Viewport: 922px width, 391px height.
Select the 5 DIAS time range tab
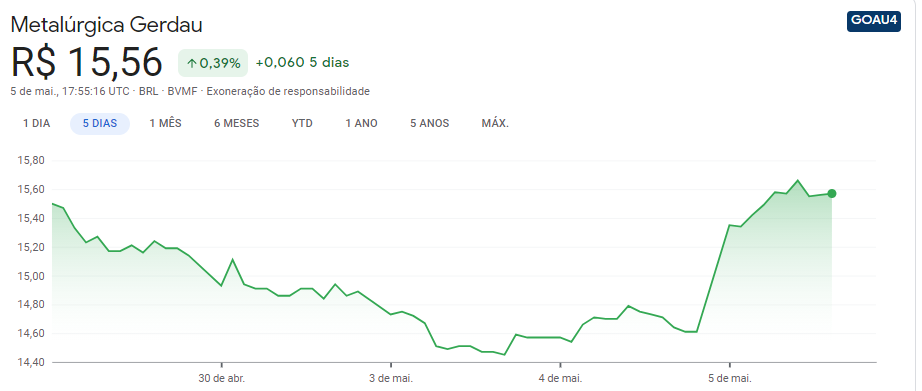coord(100,123)
